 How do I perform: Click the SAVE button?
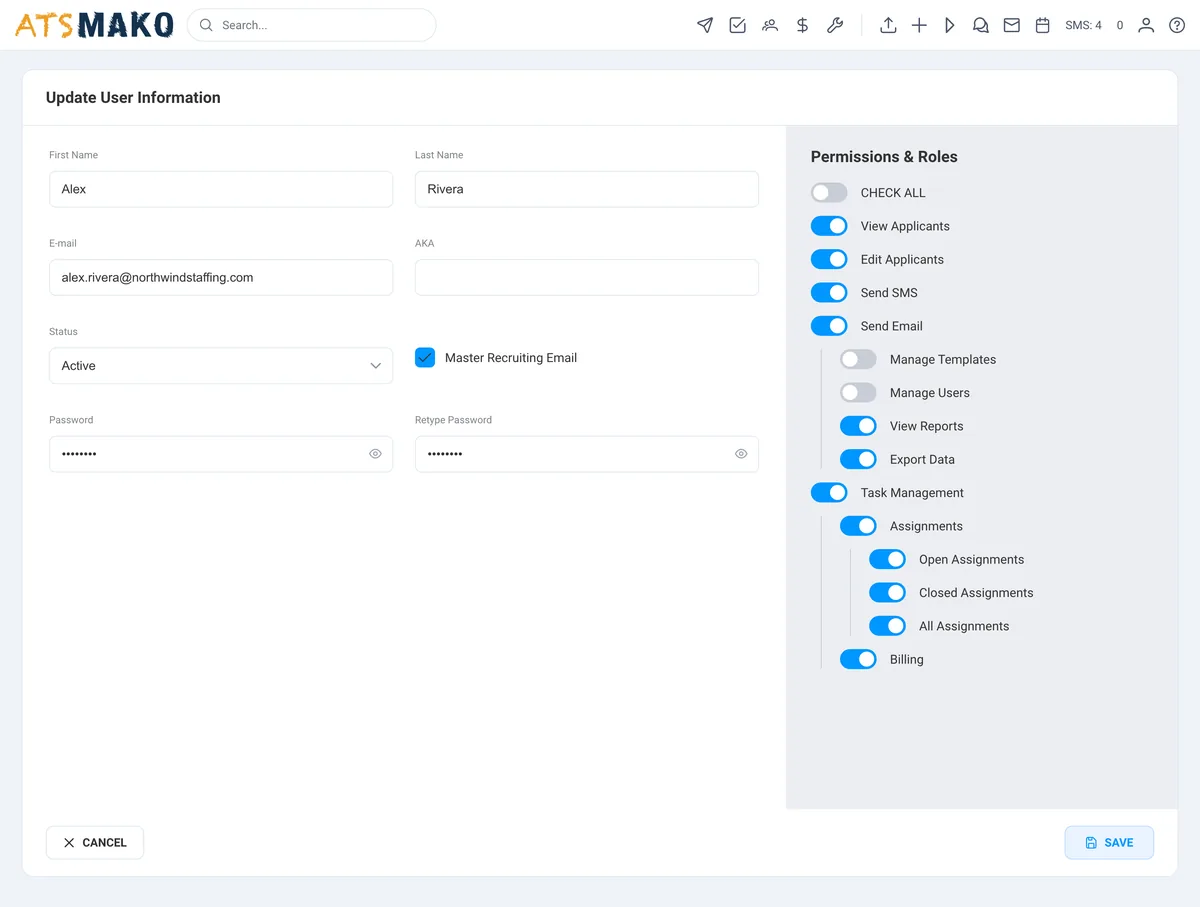click(1109, 843)
